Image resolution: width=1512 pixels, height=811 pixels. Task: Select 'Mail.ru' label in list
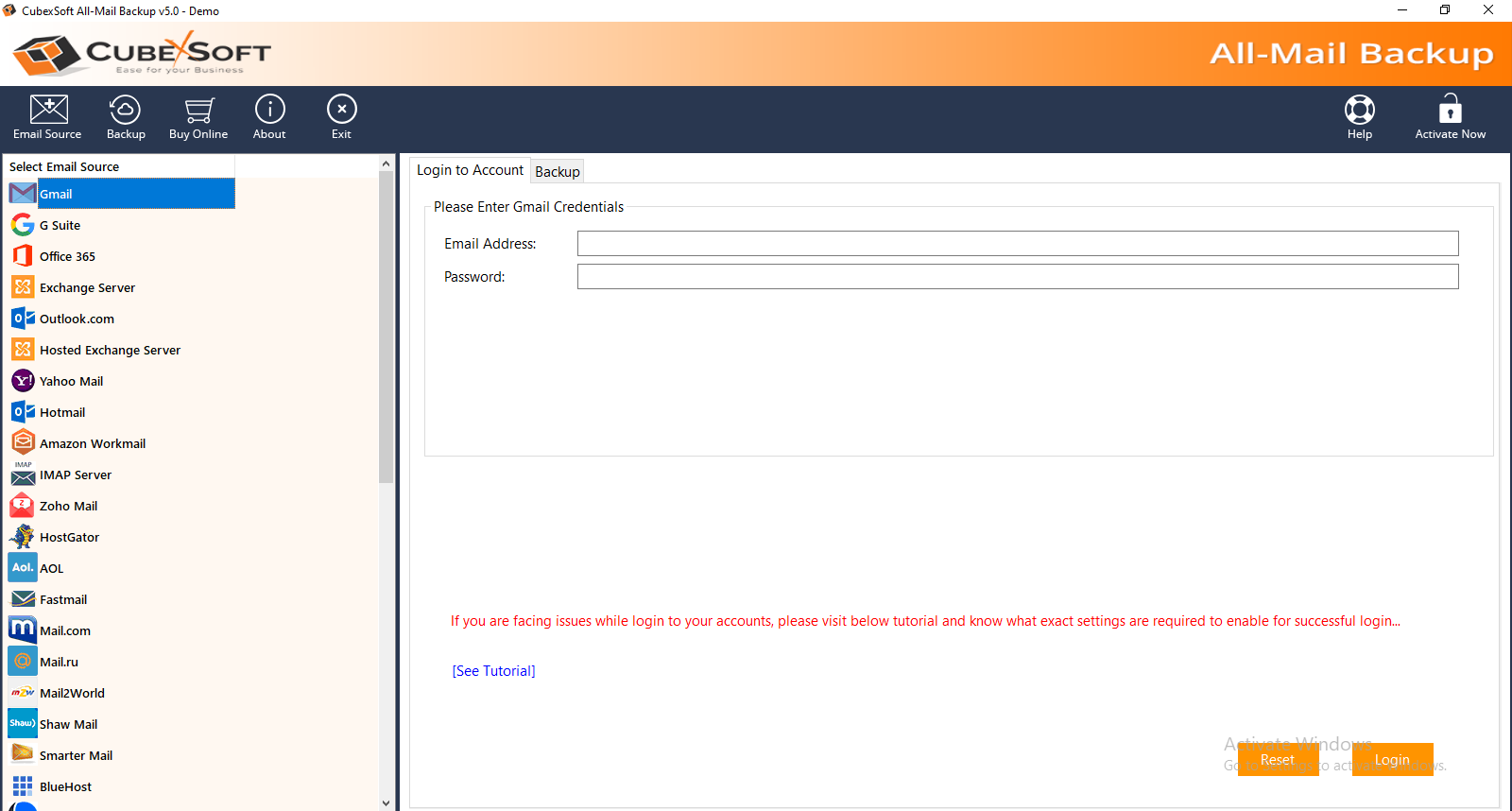(x=59, y=663)
